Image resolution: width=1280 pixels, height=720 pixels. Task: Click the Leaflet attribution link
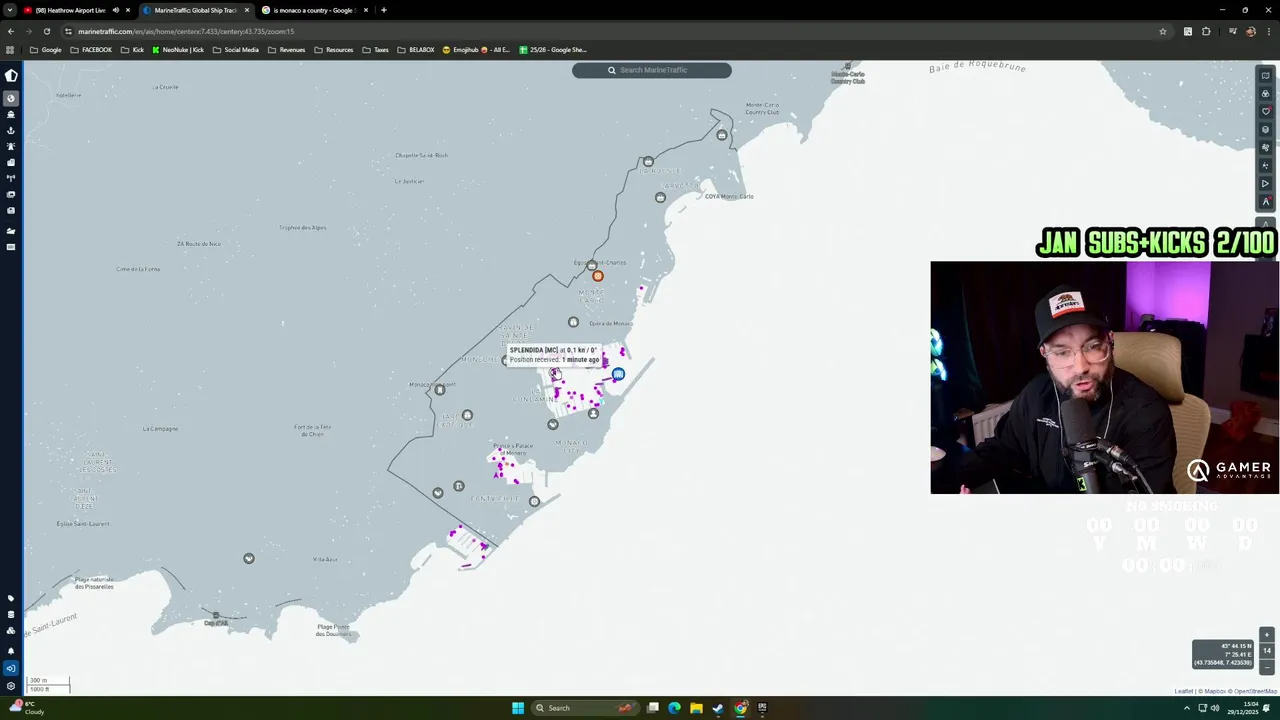coord(1184,691)
